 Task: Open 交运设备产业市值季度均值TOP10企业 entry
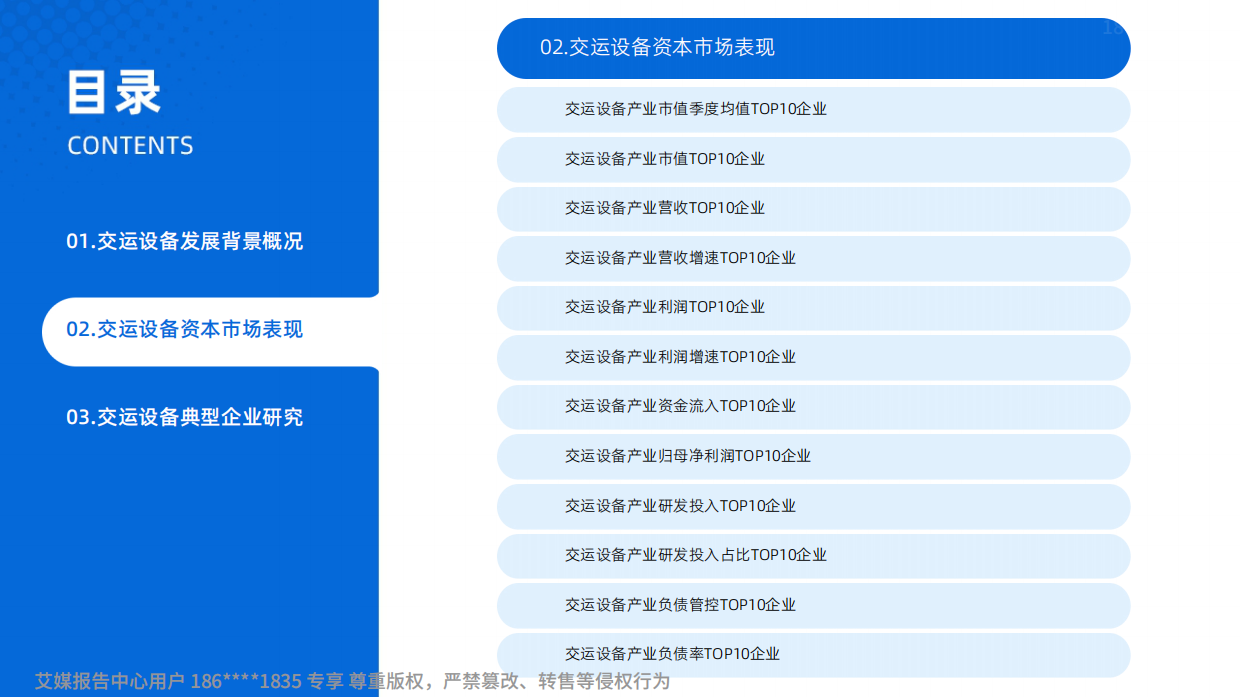coord(813,109)
